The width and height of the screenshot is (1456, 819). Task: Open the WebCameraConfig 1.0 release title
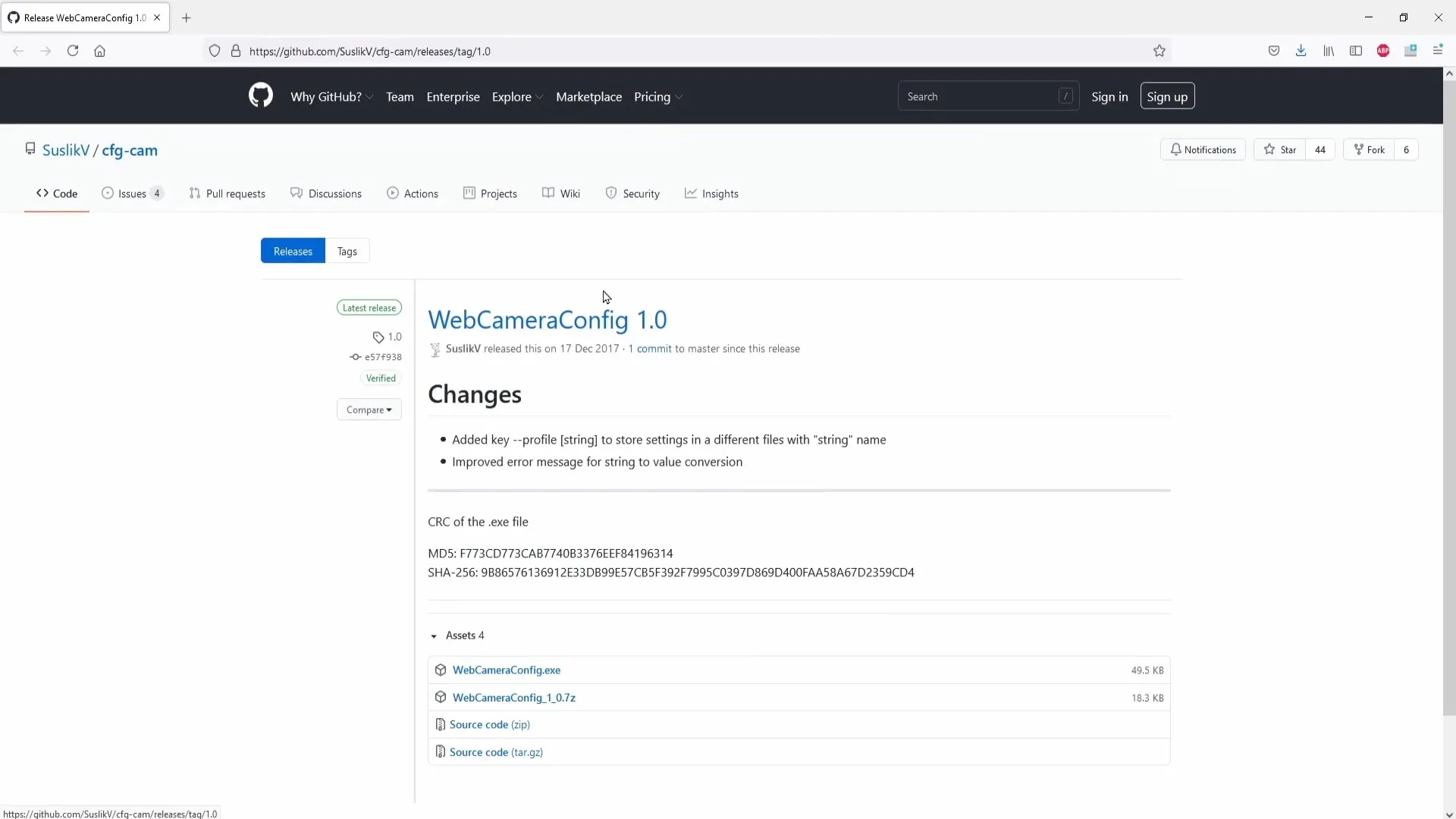[548, 319]
